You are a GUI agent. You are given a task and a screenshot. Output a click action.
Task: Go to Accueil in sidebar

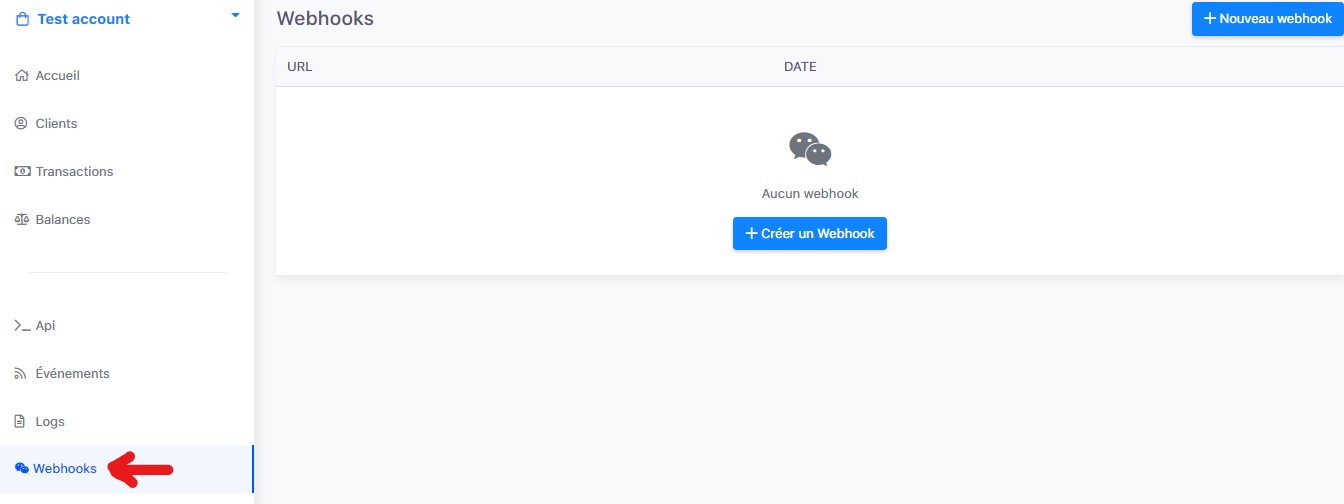pyautogui.click(x=57, y=76)
